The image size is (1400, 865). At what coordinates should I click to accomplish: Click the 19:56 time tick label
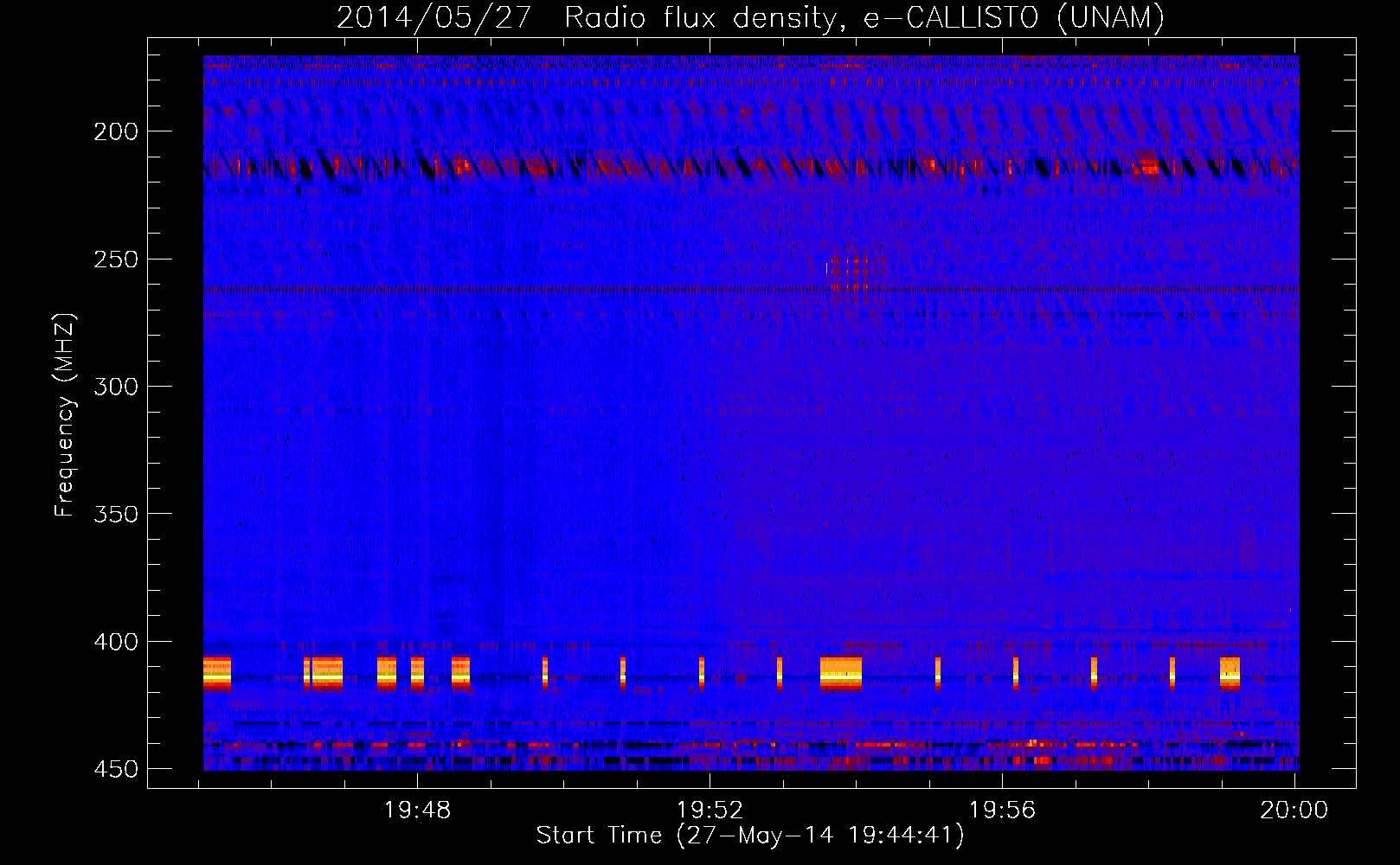pyautogui.click(x=1002, y=811)
